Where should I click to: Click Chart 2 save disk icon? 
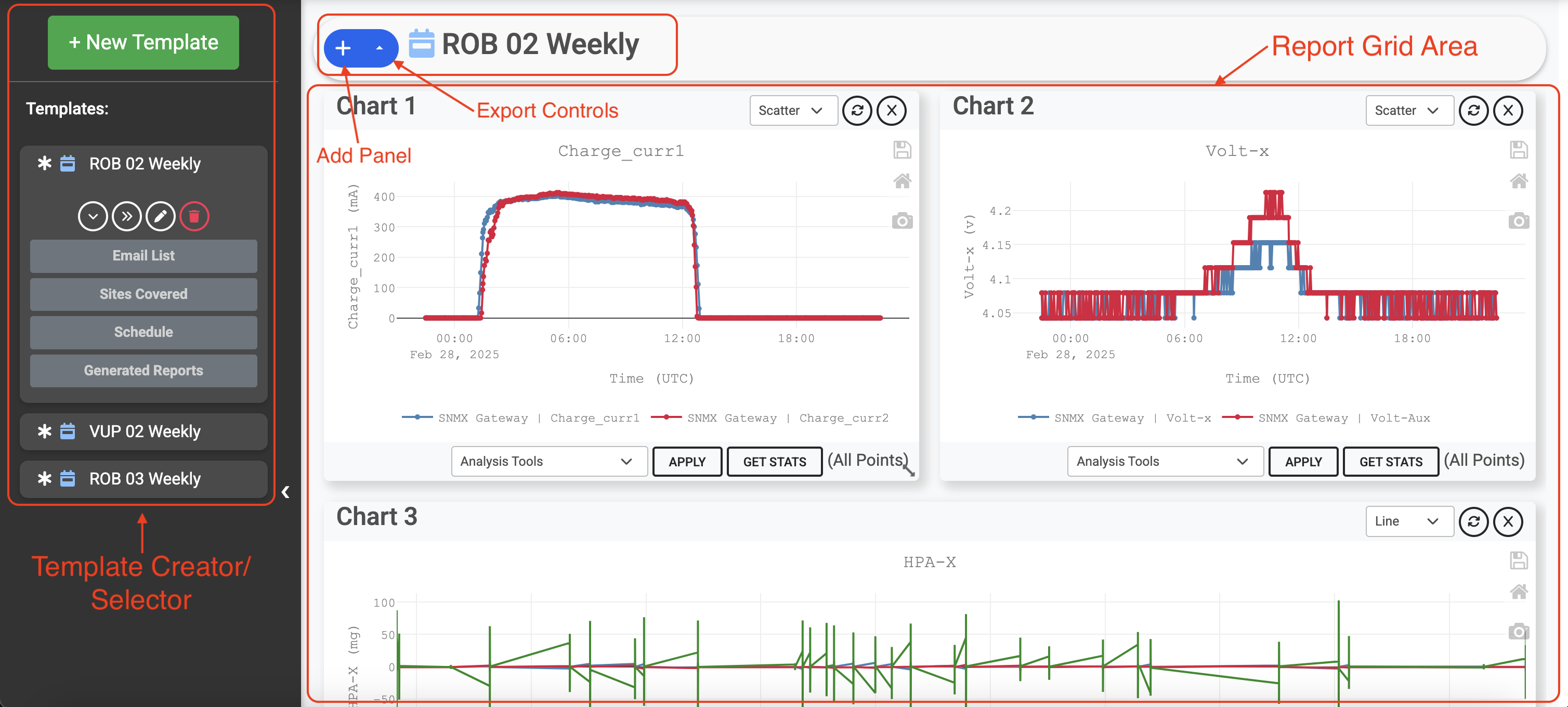(x=1518, y=150)
